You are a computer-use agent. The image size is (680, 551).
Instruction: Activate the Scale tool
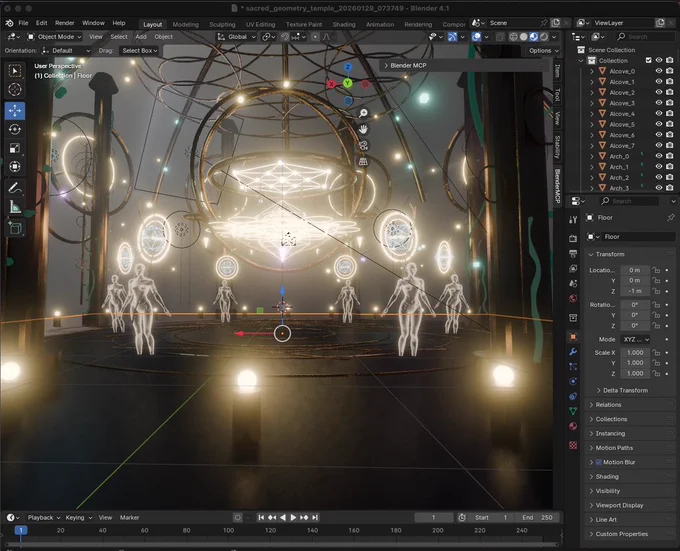[x=15, y=148]
